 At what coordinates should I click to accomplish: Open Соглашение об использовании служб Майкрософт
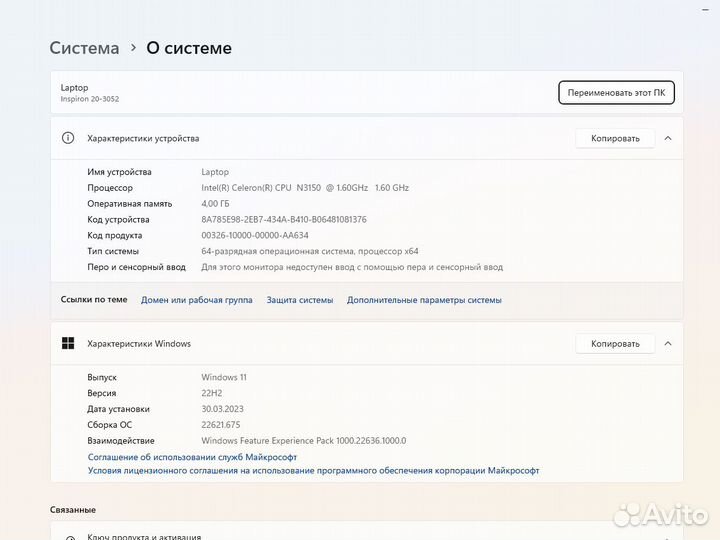(x=192, y=457)
